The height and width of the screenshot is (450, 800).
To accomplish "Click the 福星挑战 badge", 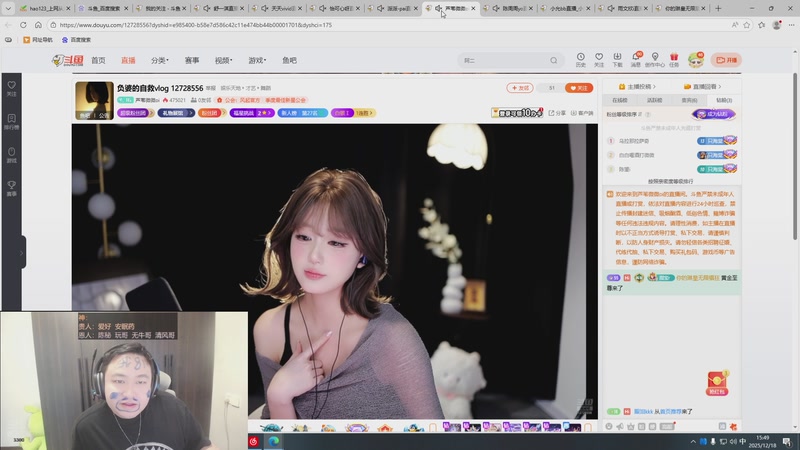I will [252, 113].
